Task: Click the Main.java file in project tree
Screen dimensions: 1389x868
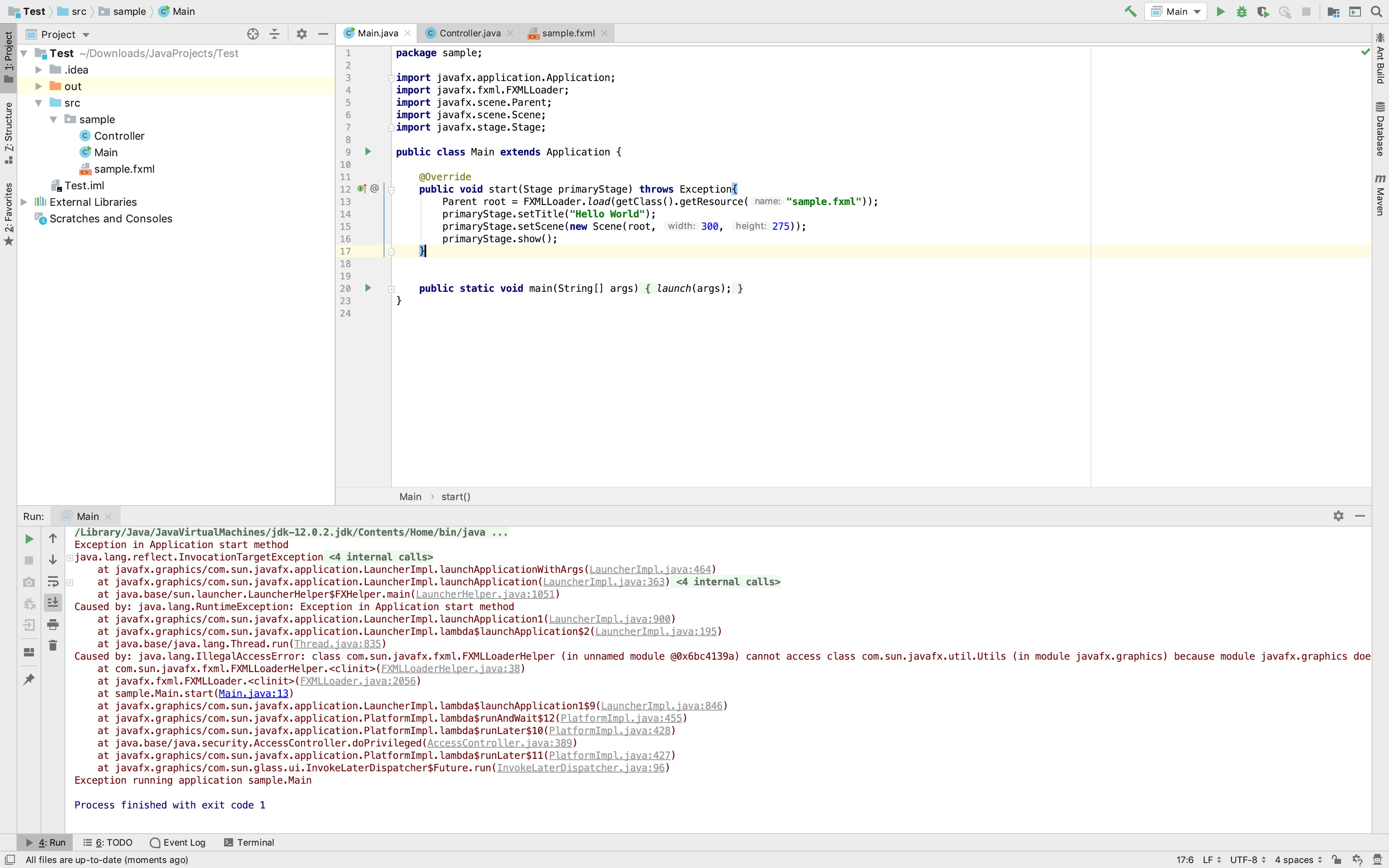Action: (x=106, y=152)
